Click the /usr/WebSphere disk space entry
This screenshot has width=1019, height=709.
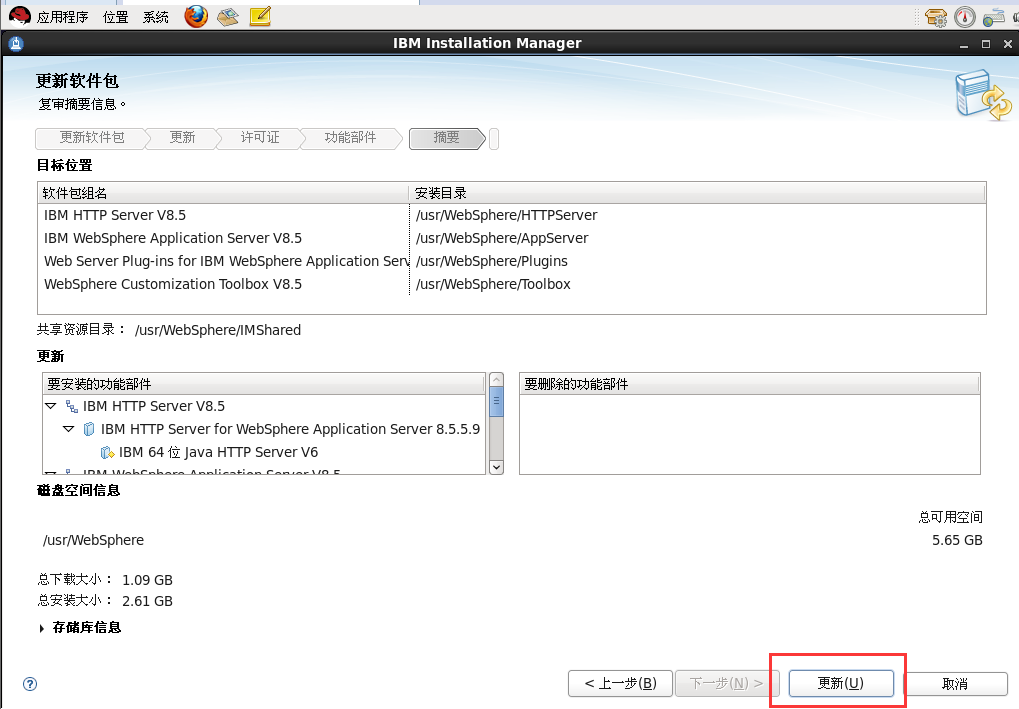[x=94, y=541]
